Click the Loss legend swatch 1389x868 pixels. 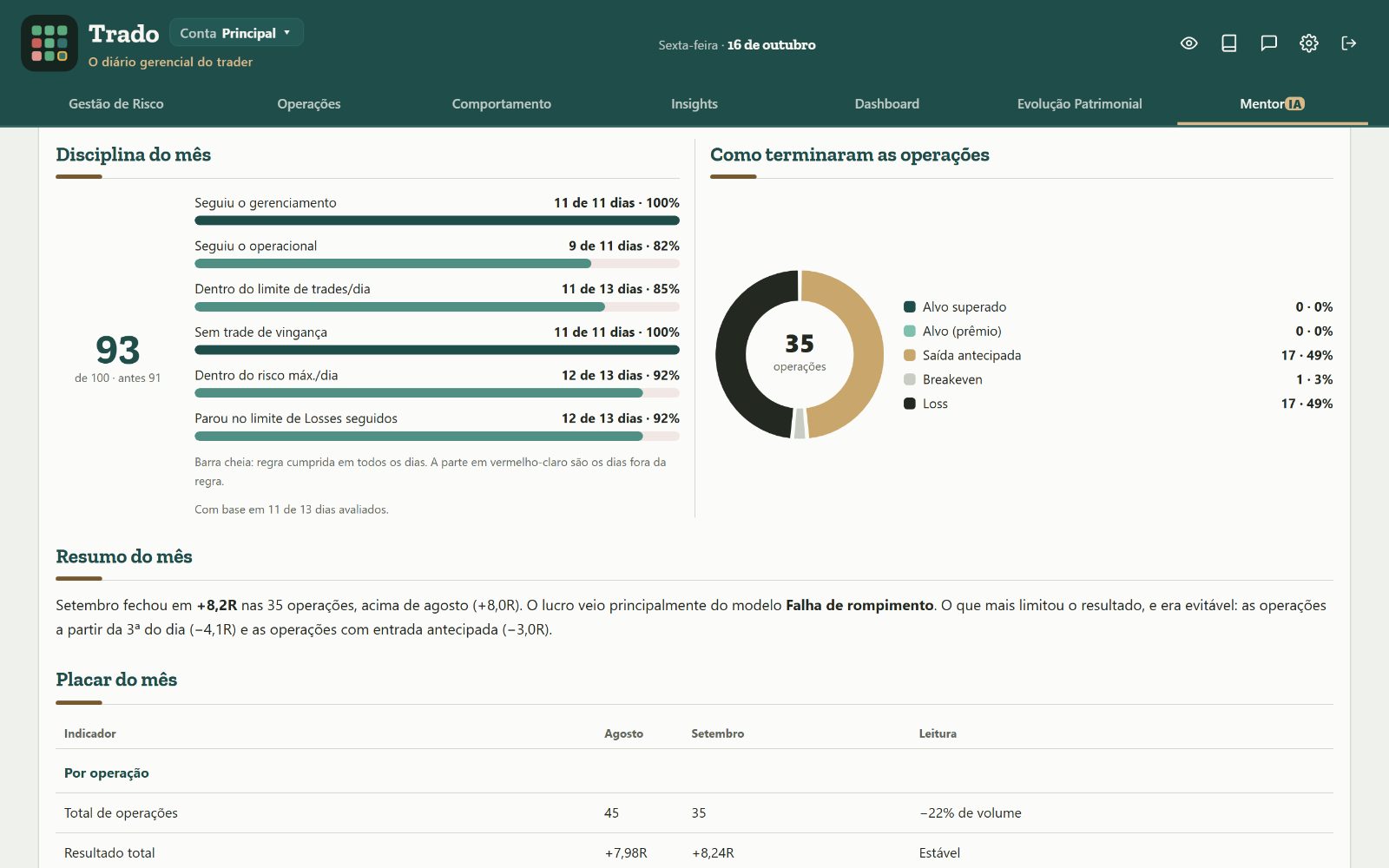(x=910, y=404)
